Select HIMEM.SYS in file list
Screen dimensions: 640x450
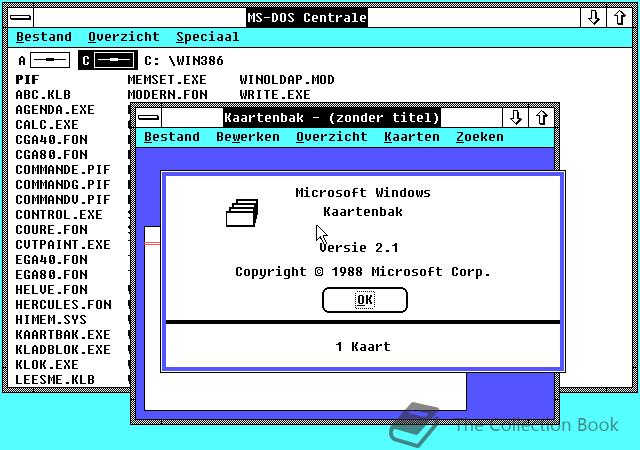click(51, 320)
